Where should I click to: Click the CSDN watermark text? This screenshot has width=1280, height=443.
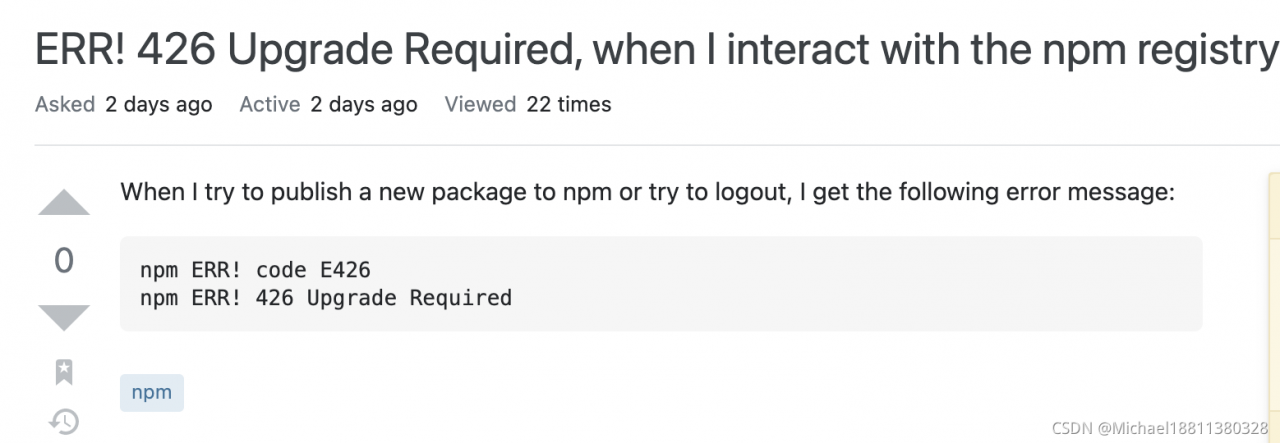click(1074, 427)
